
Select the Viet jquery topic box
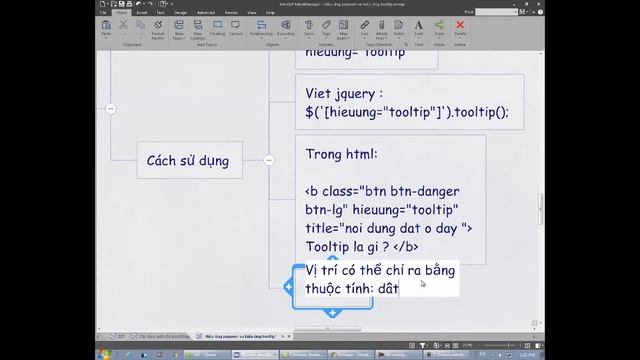pyautogui.click(x=409, y=102)
